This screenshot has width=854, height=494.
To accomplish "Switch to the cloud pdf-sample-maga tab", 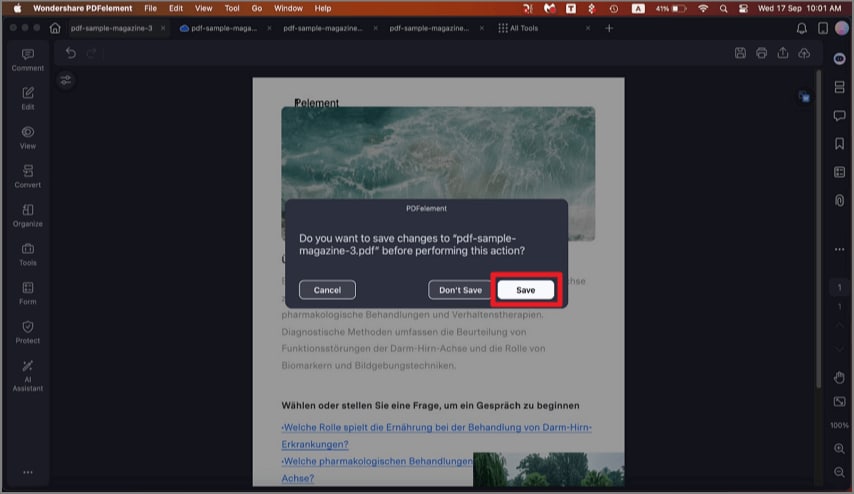I will 218,28.
